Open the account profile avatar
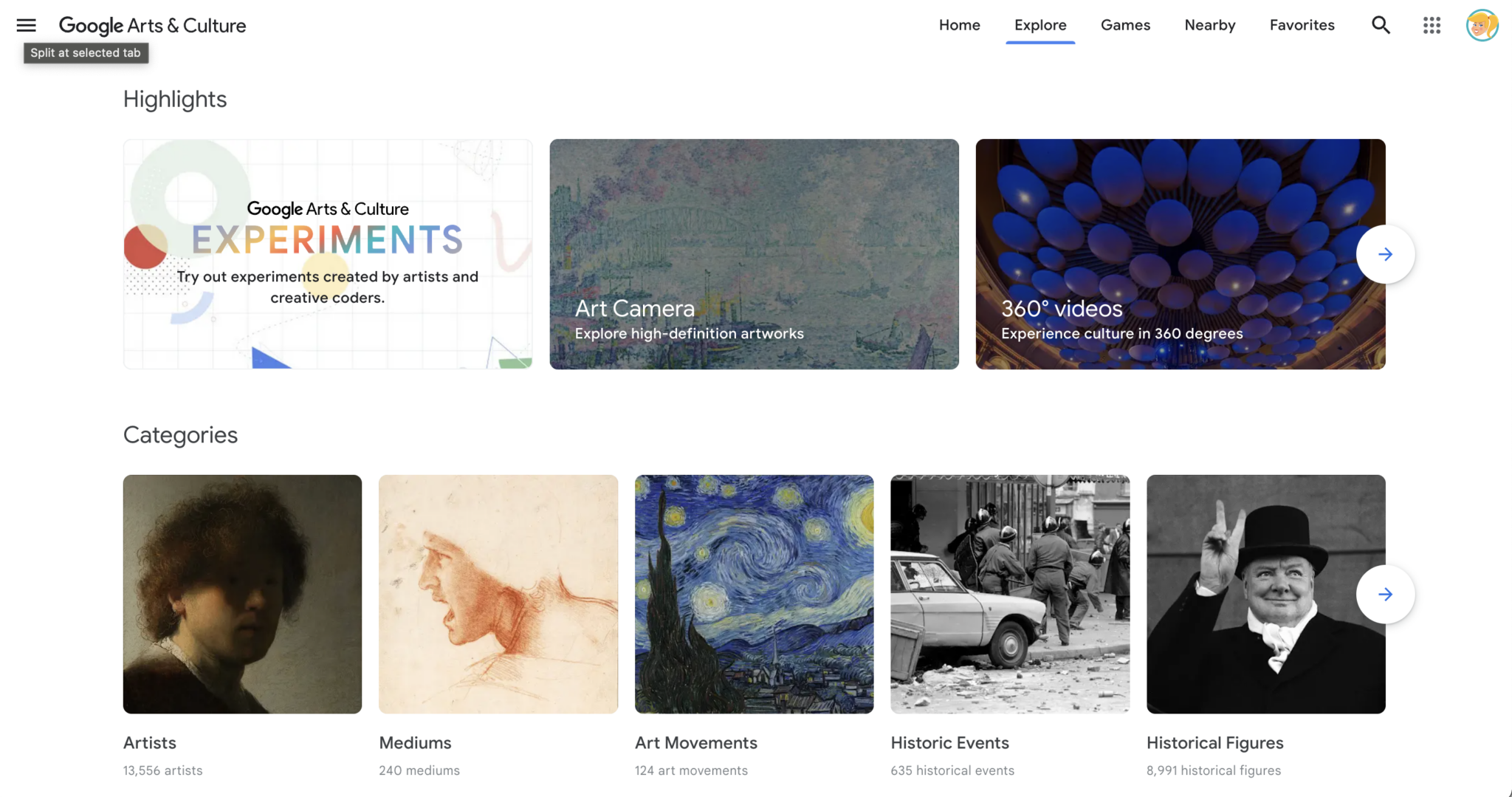Viewport: 1512px width, 797px height. click(x=1482, y=25)
